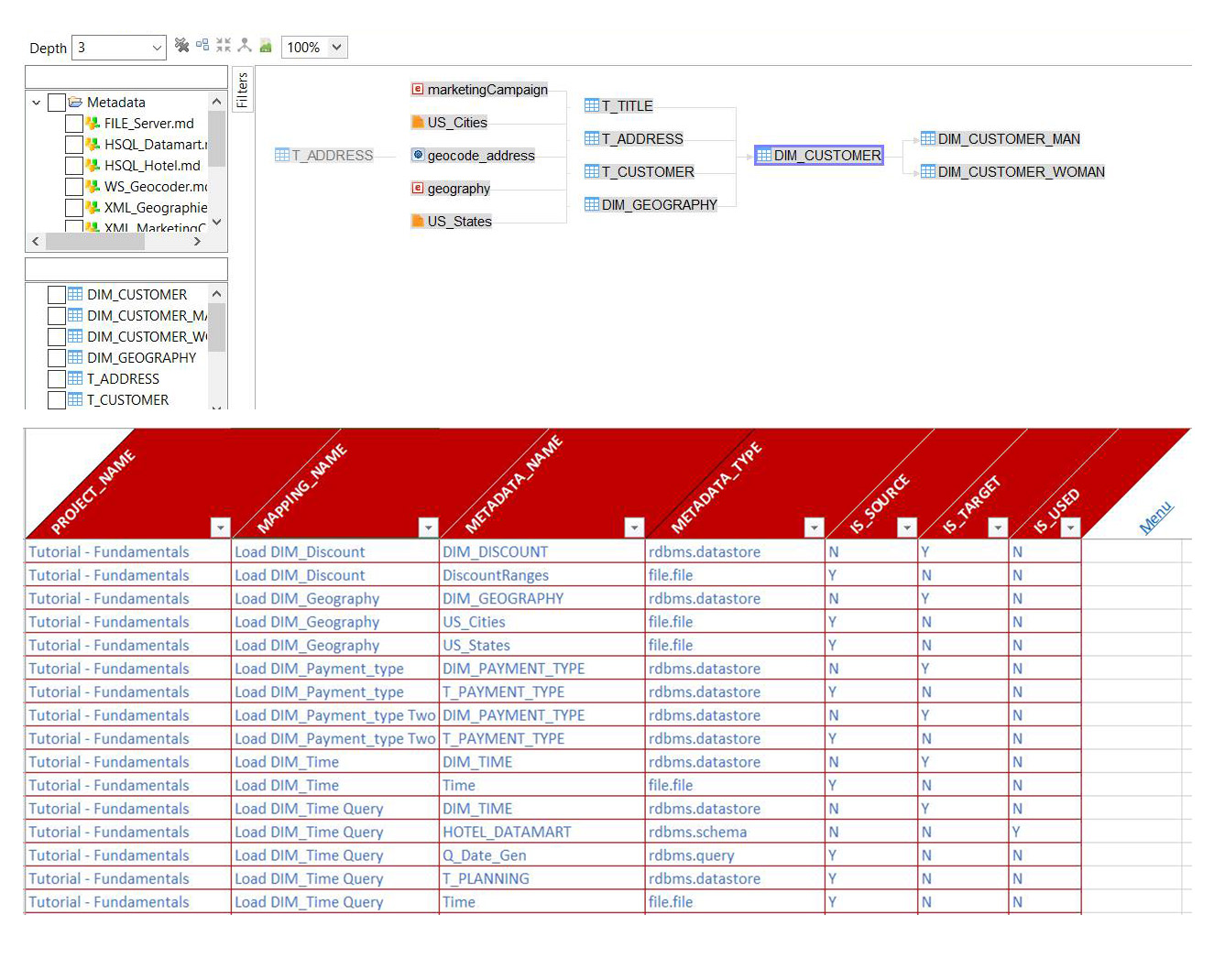This screenshot has width=1214, height=980.
Task: Click the DIM_CUSTOMER_MAN node label in diagram
Action: [x=1009, y=138]
